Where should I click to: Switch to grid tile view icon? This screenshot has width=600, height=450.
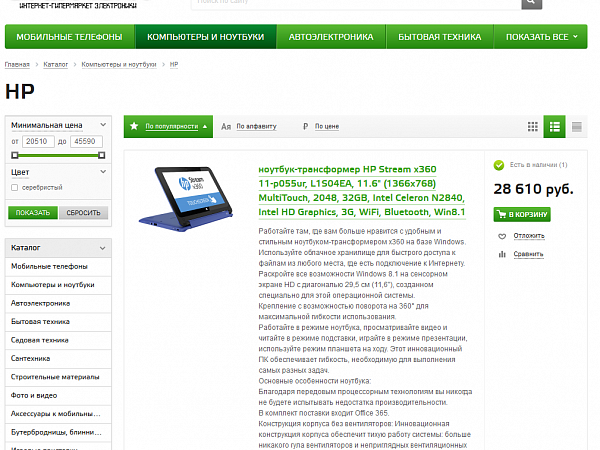[x=533, y=127]
